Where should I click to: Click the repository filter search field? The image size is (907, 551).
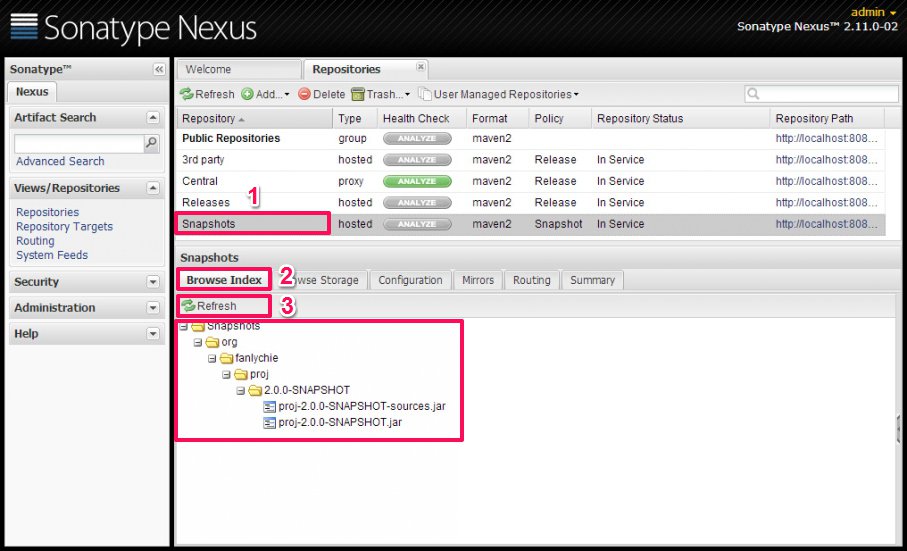pyautogui.click(x=821, y=94)
